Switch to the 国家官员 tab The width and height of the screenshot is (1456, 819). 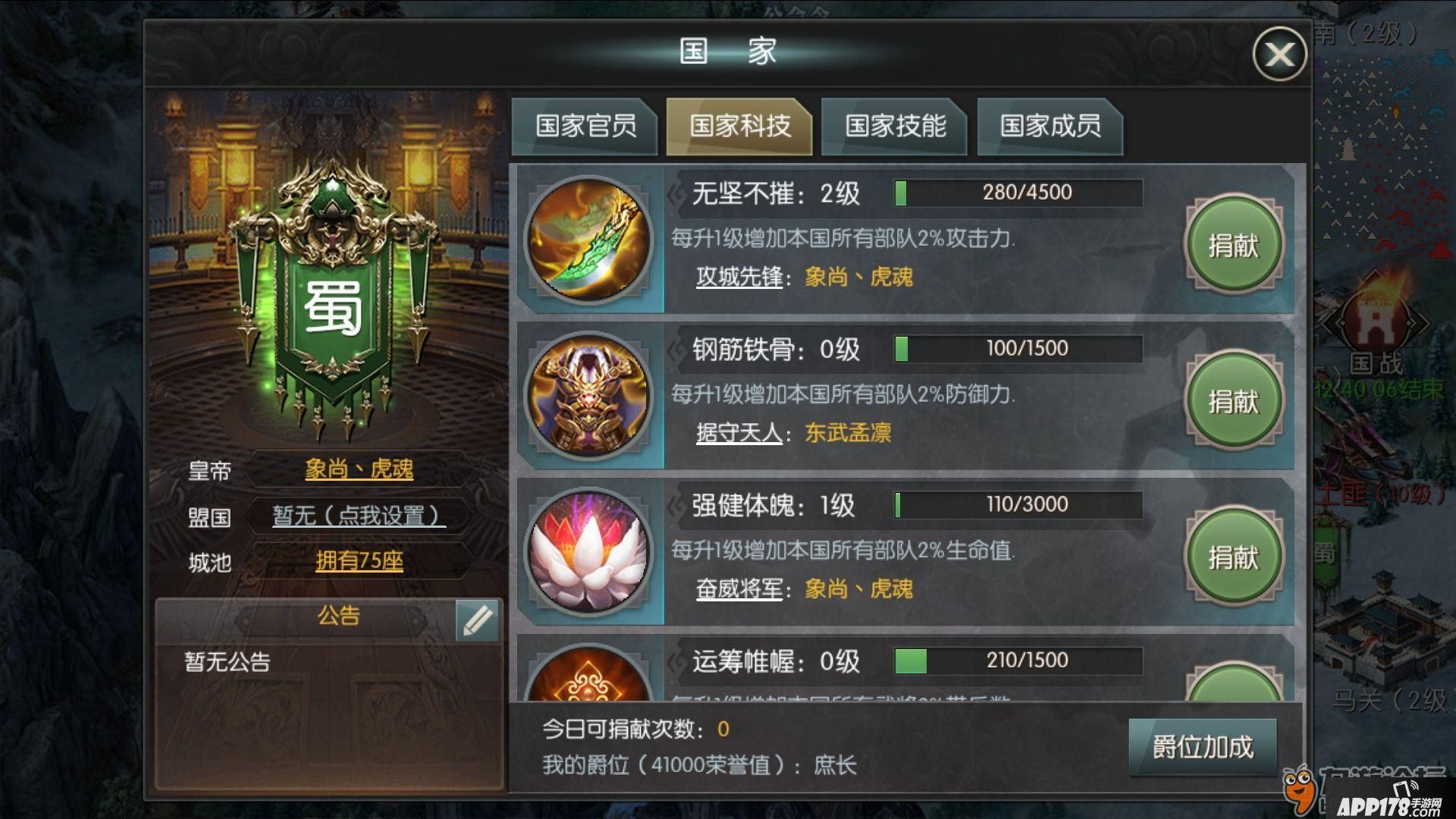coord(585,126)
